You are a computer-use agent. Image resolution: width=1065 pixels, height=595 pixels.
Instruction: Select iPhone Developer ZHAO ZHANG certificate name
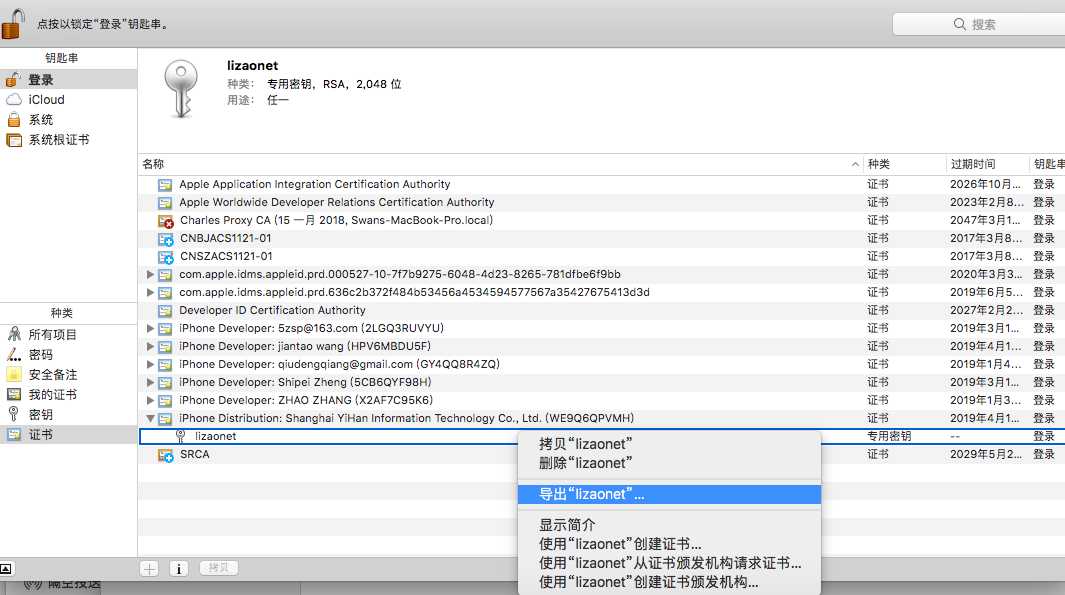click(x=306, y=400)
